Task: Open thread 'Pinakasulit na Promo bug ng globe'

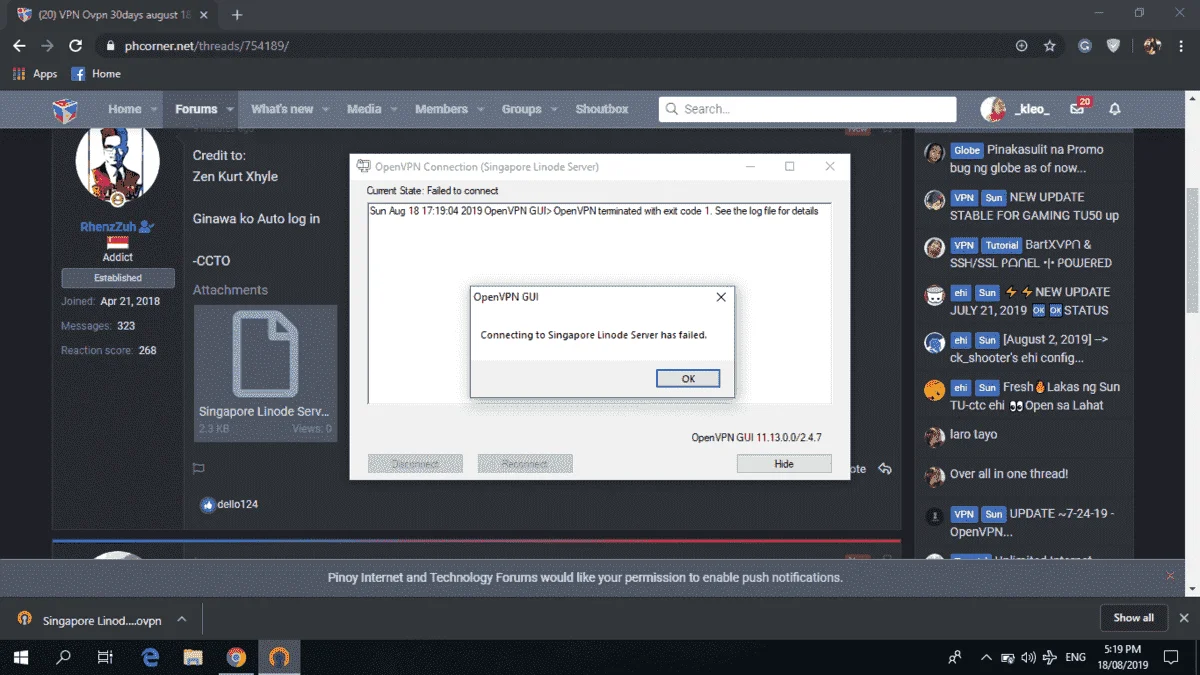Action: click(1026, 159)
